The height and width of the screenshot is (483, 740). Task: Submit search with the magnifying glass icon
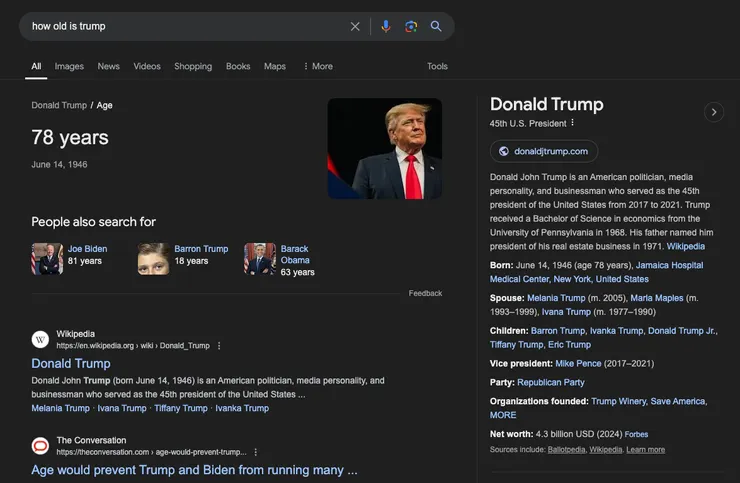(436, 26)
